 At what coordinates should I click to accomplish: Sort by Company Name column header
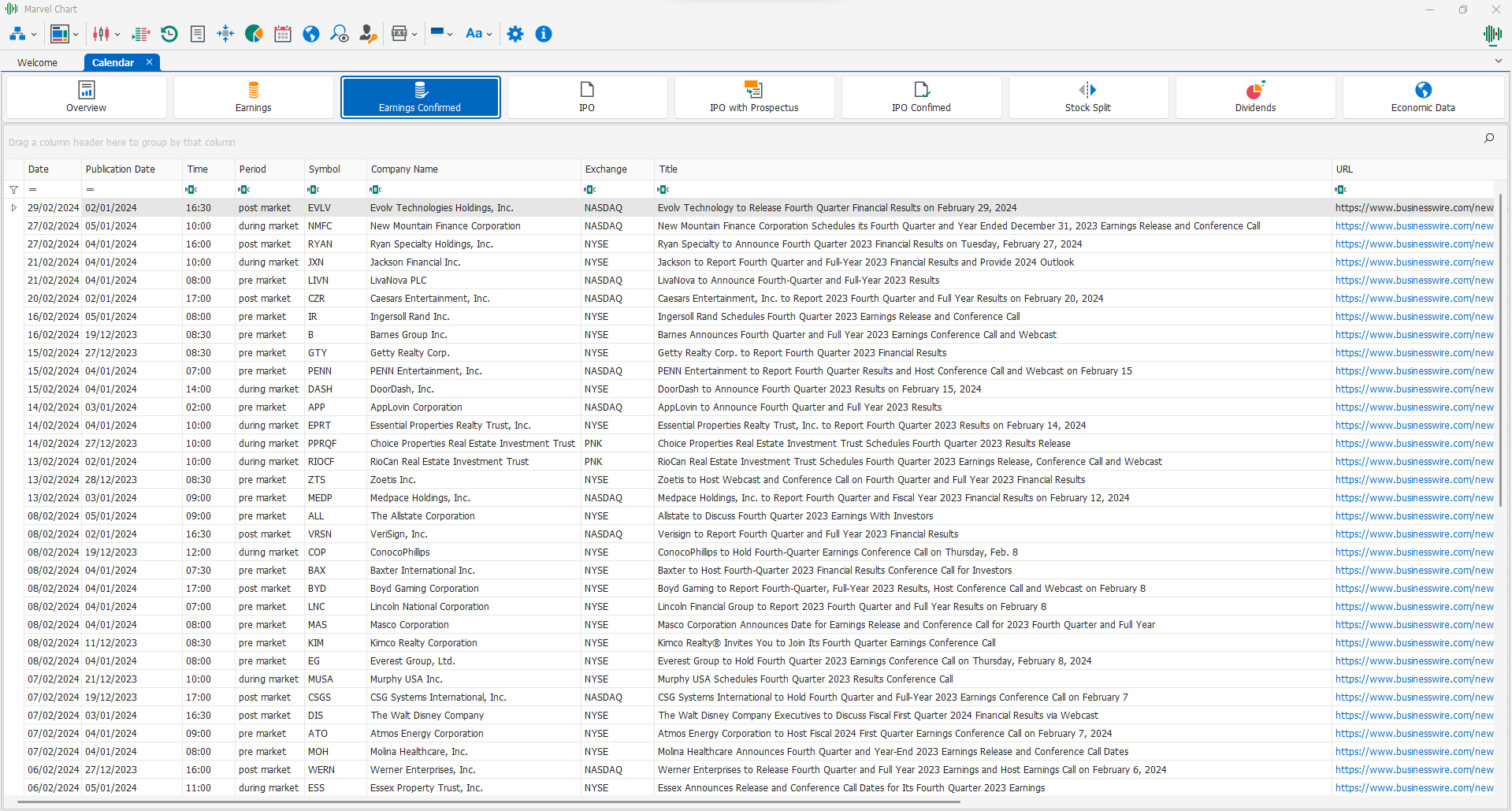click(x=474, y=169)
